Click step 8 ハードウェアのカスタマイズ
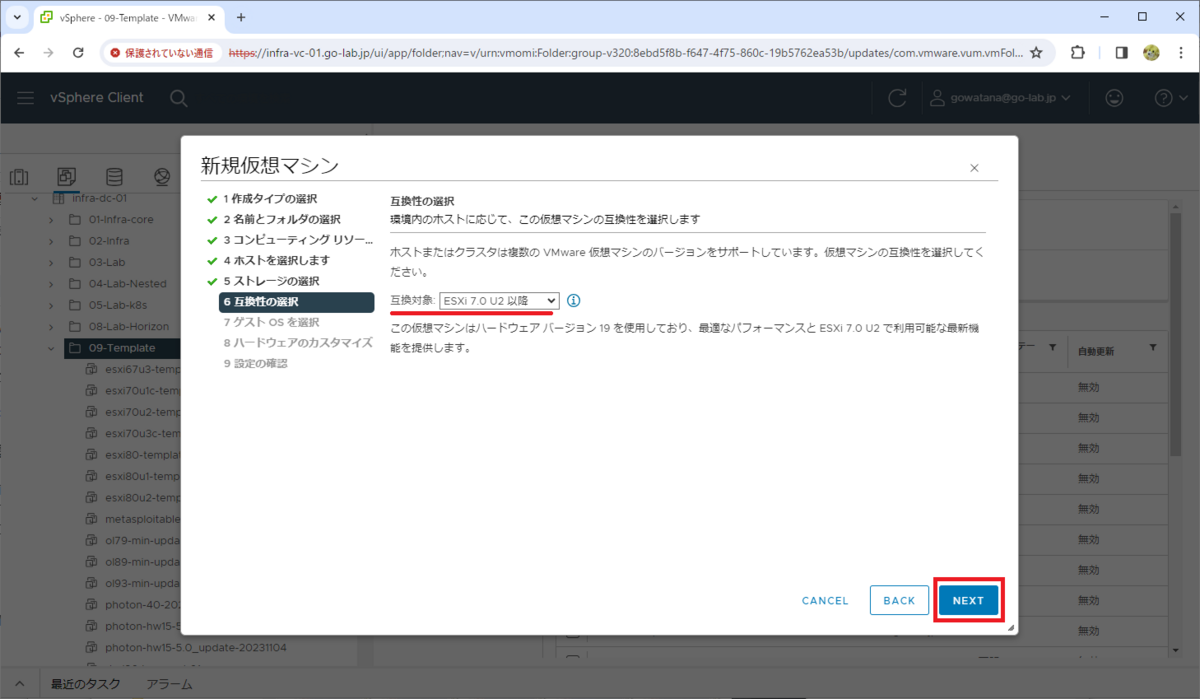 297,342
